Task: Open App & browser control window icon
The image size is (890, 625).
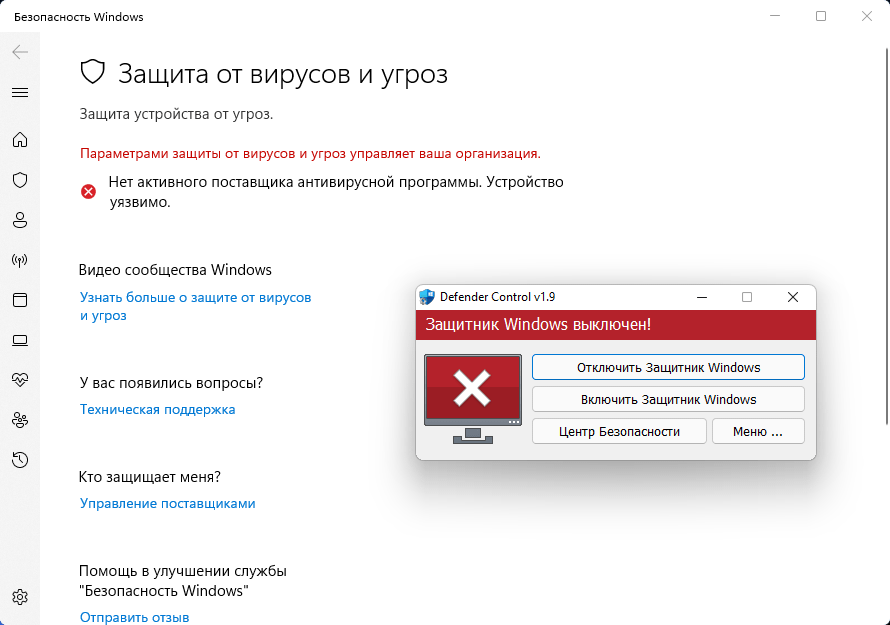Action: click(x=20, y=300)
